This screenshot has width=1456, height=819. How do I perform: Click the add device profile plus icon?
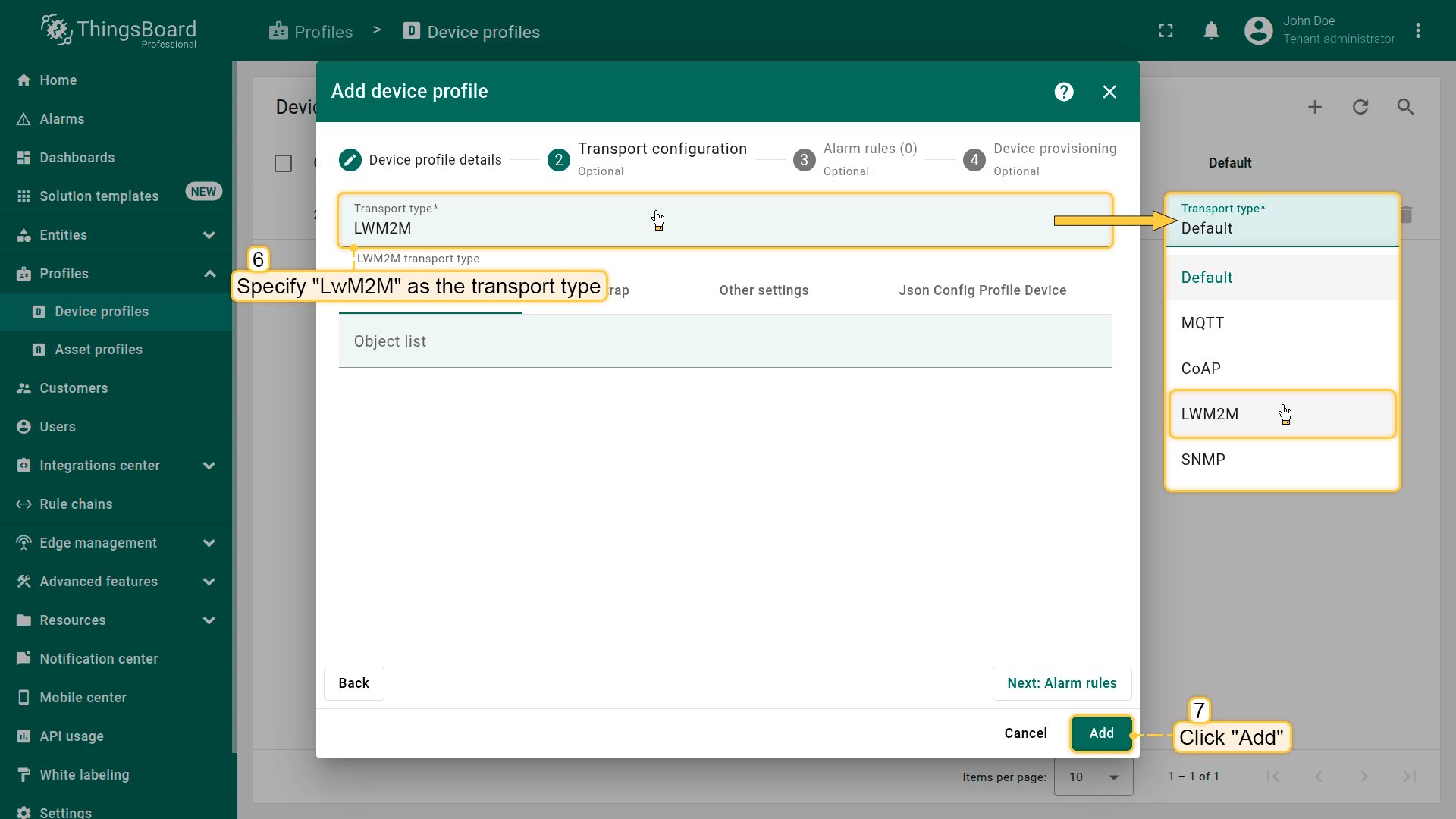coord(1315,107)
